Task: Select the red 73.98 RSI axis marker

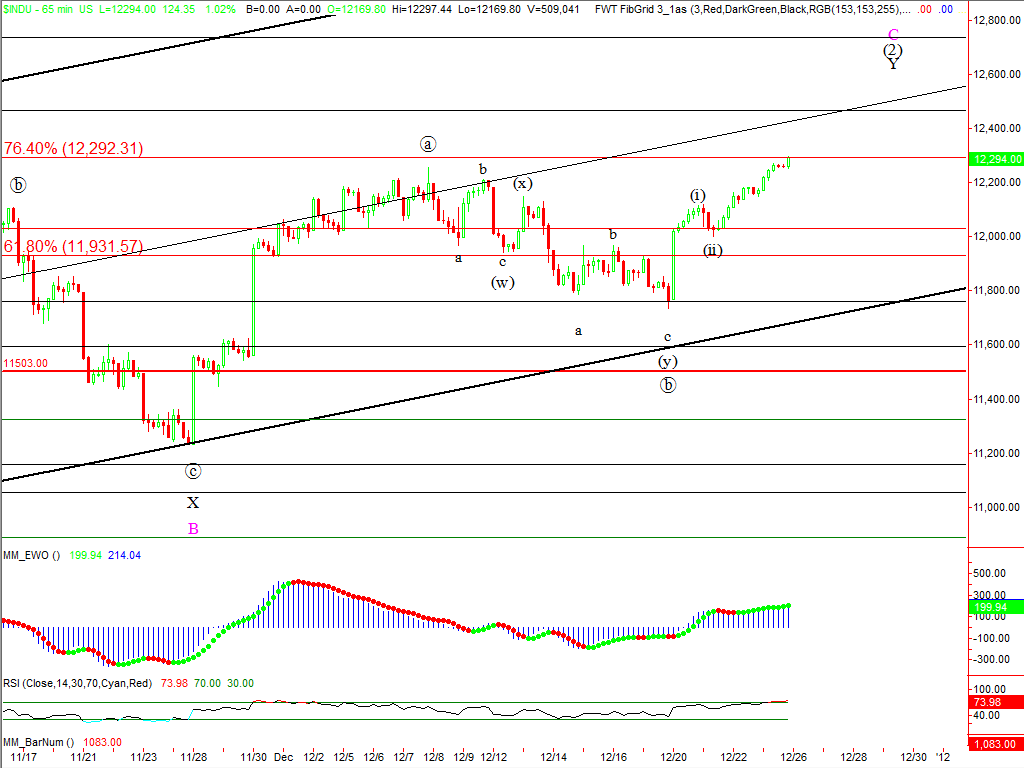Action: coord(989,702)
